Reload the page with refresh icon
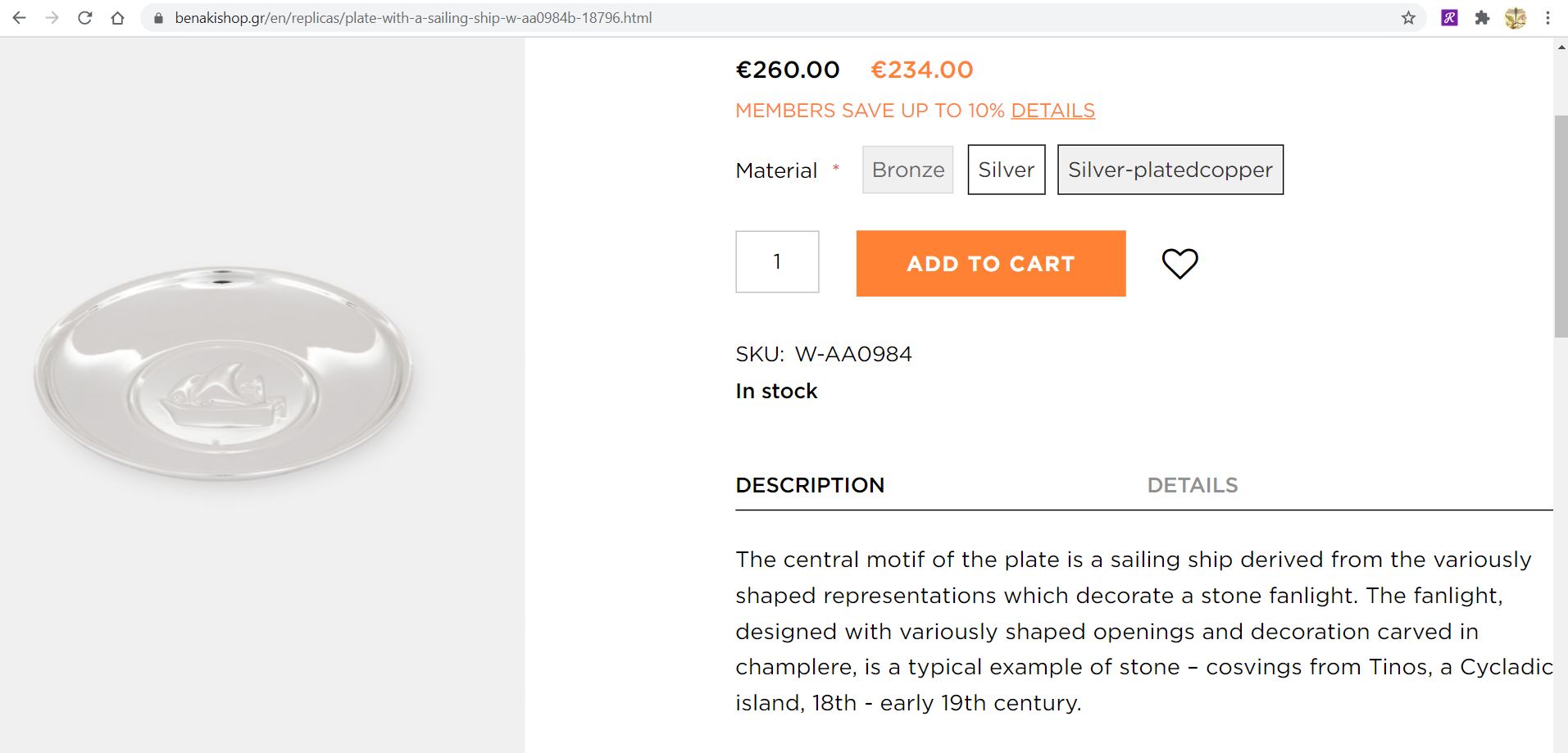 click(x=84, y=18)
